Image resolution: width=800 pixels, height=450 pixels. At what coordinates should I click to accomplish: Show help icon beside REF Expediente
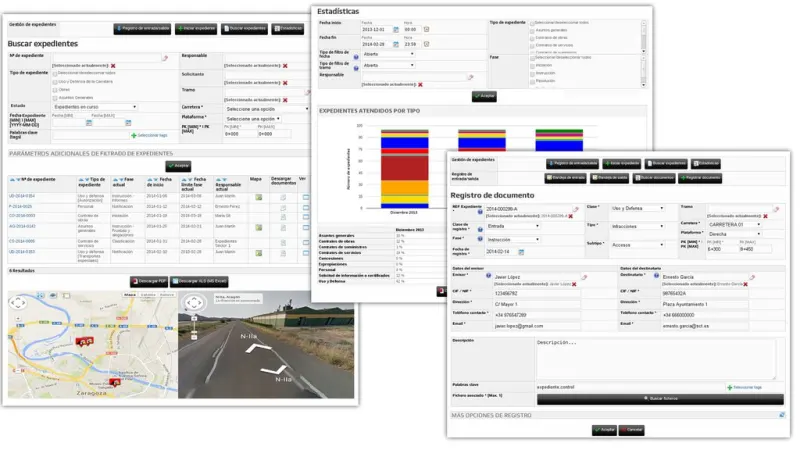(480, 212)
